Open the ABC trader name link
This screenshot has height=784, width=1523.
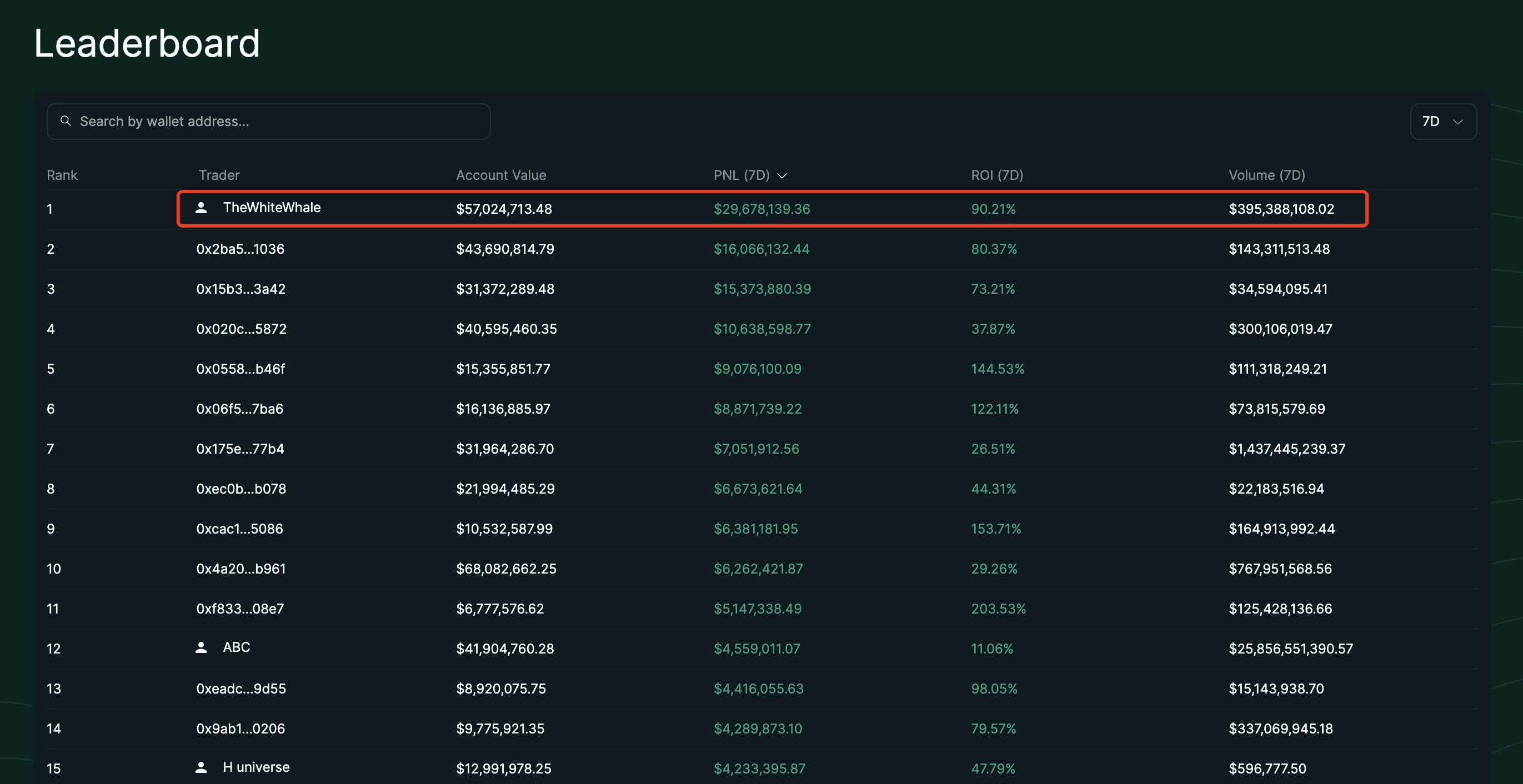[x=237, y=647]
